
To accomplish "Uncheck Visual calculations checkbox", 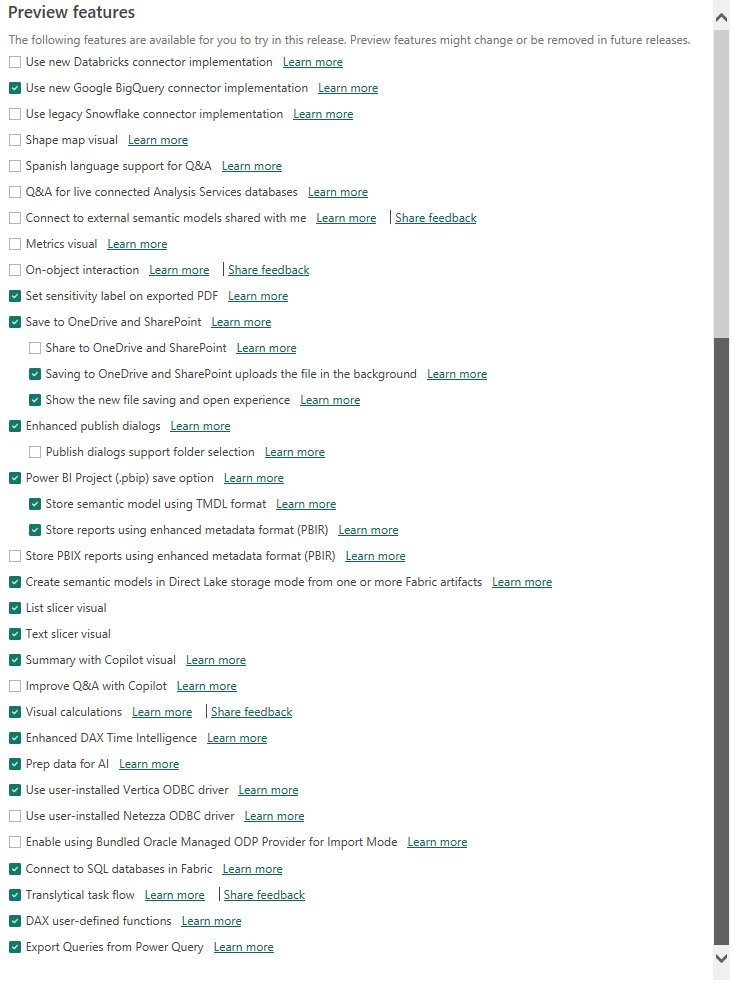I will click(x=15, y=712).
